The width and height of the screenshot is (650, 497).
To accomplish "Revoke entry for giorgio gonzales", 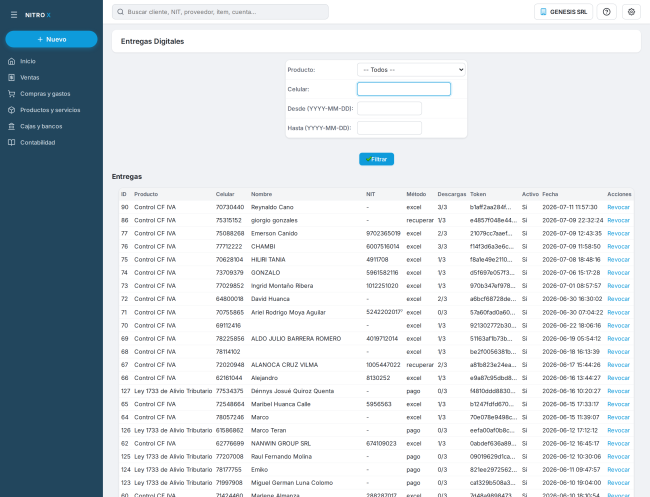I will coord(618,221).
